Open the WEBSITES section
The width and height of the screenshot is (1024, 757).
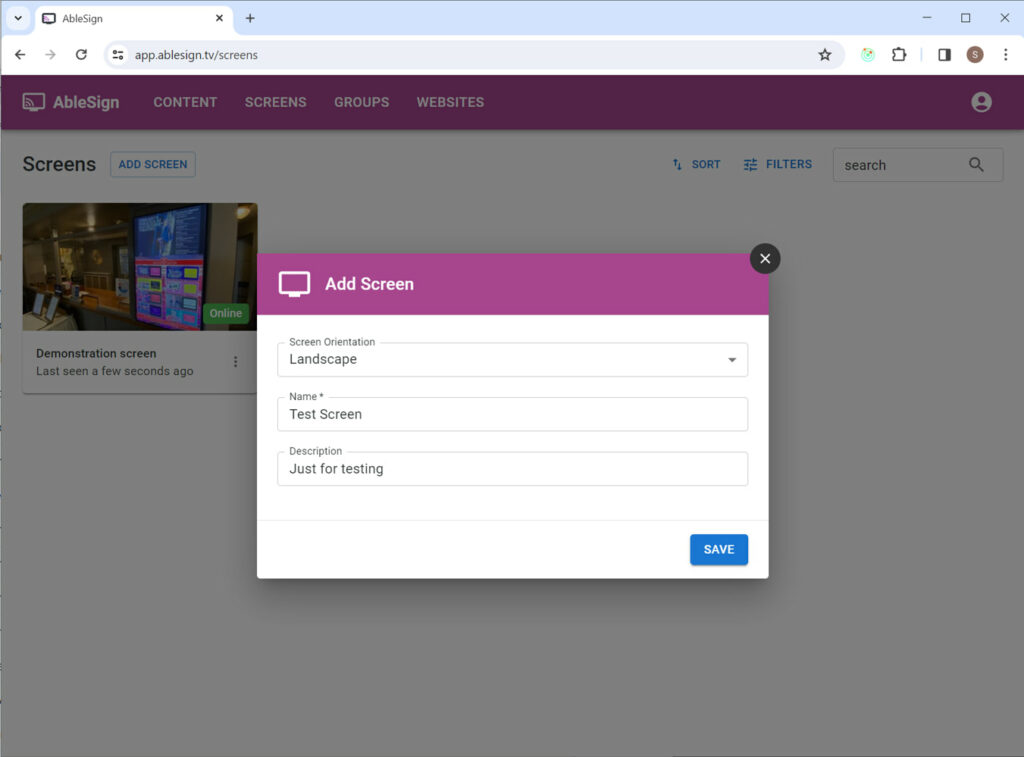pos(450,101)
